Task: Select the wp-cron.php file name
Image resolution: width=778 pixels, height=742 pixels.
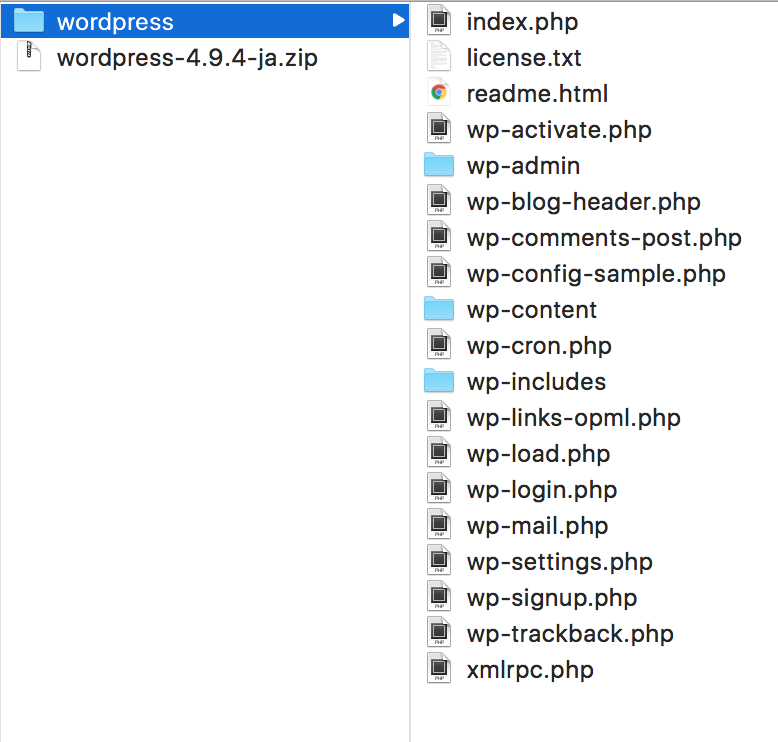Action: 539,345
